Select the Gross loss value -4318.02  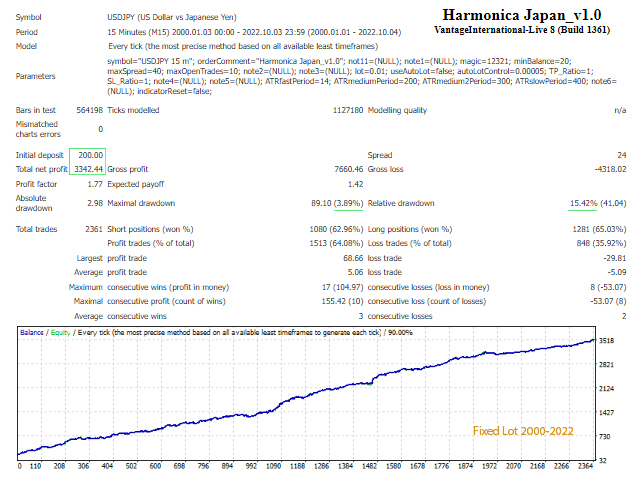[611, 169]
